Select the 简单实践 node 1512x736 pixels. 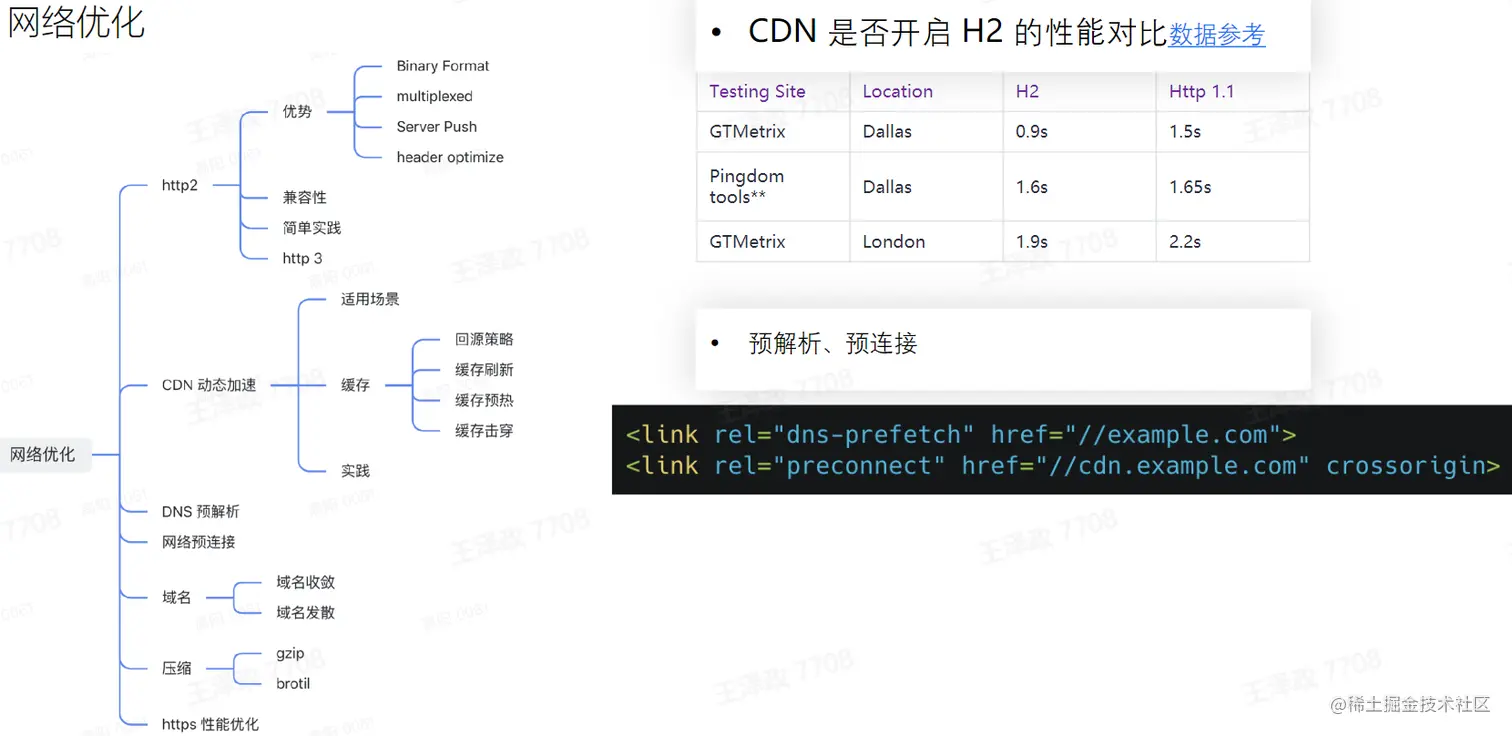[x=312, y=228]
